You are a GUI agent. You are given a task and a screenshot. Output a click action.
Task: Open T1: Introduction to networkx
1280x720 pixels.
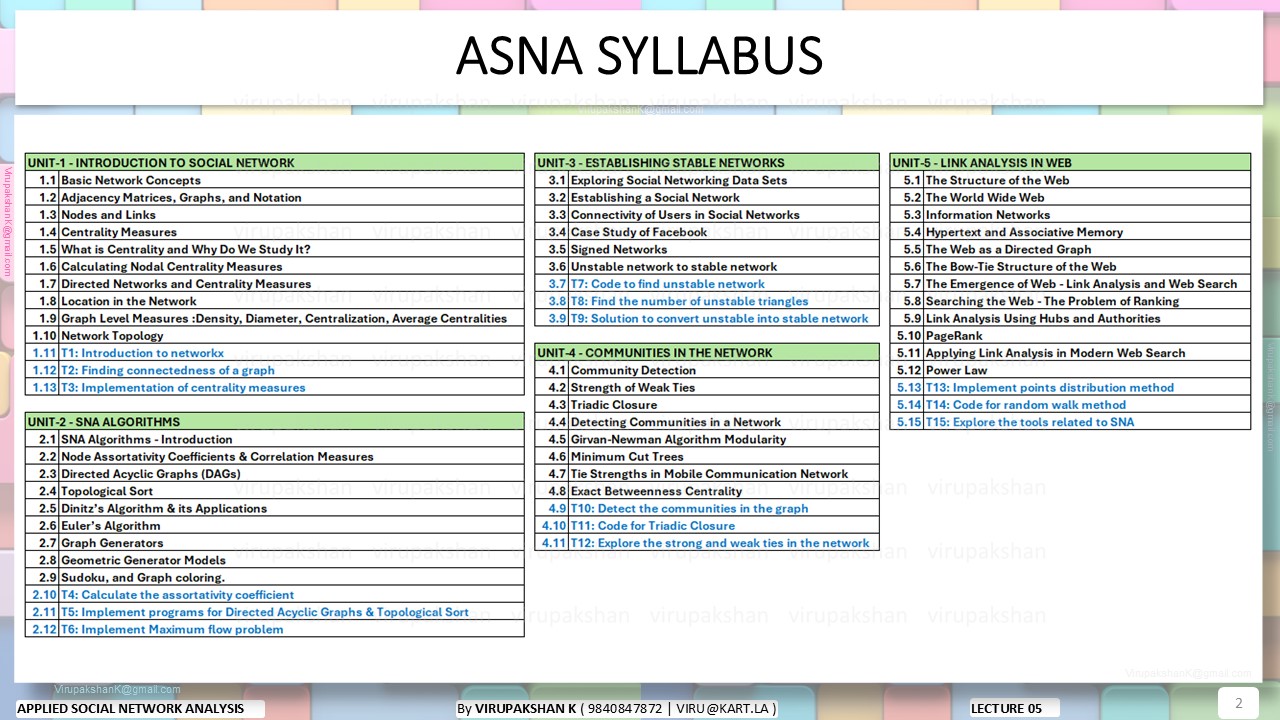(275, 353)
